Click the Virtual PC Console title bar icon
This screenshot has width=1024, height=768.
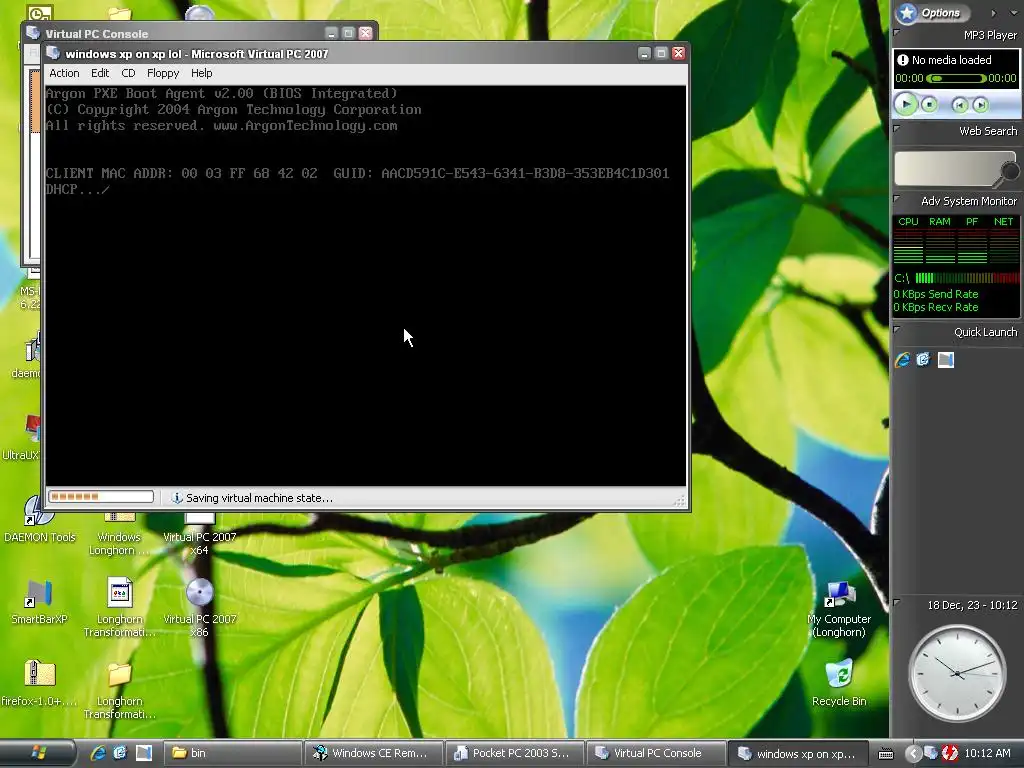pos(33,33)
